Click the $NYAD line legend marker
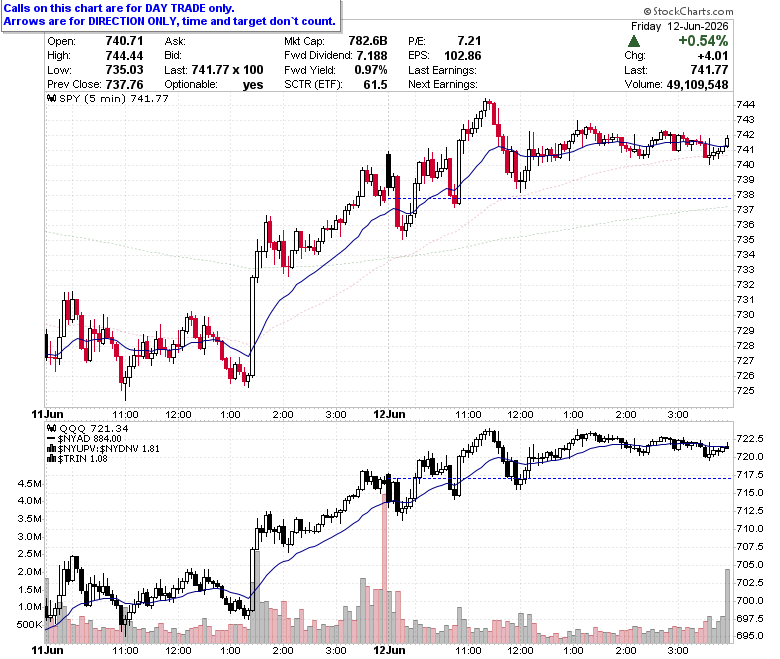 51,439
